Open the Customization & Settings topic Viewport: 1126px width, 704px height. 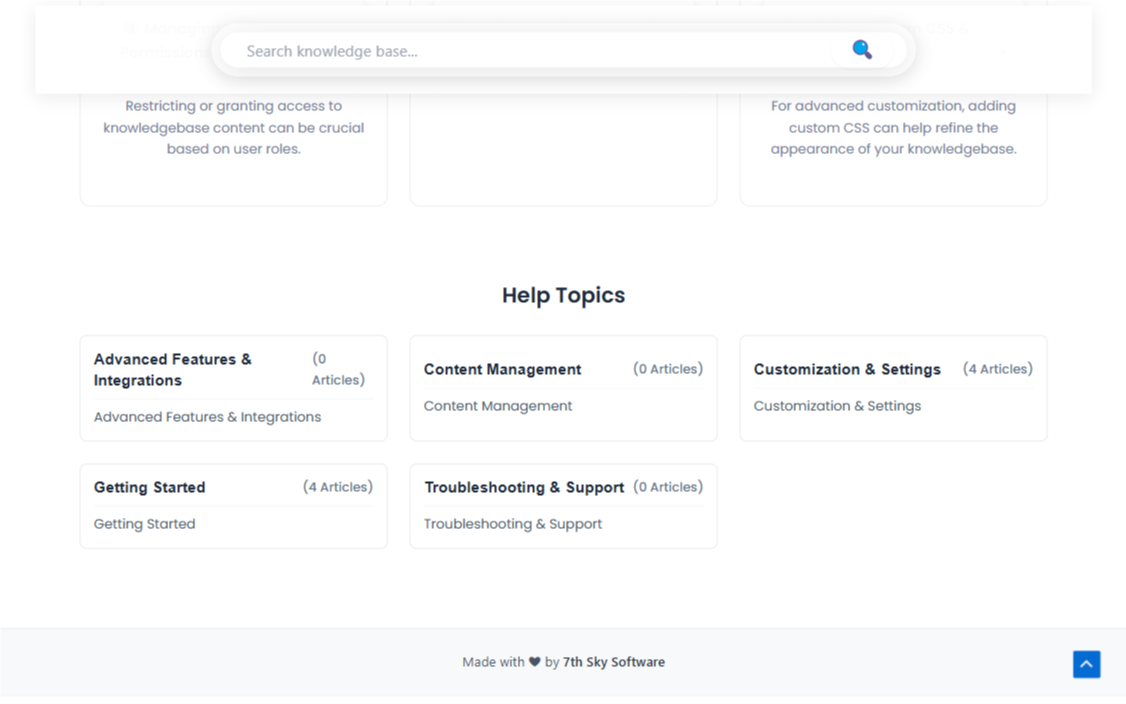click(847, 369)
